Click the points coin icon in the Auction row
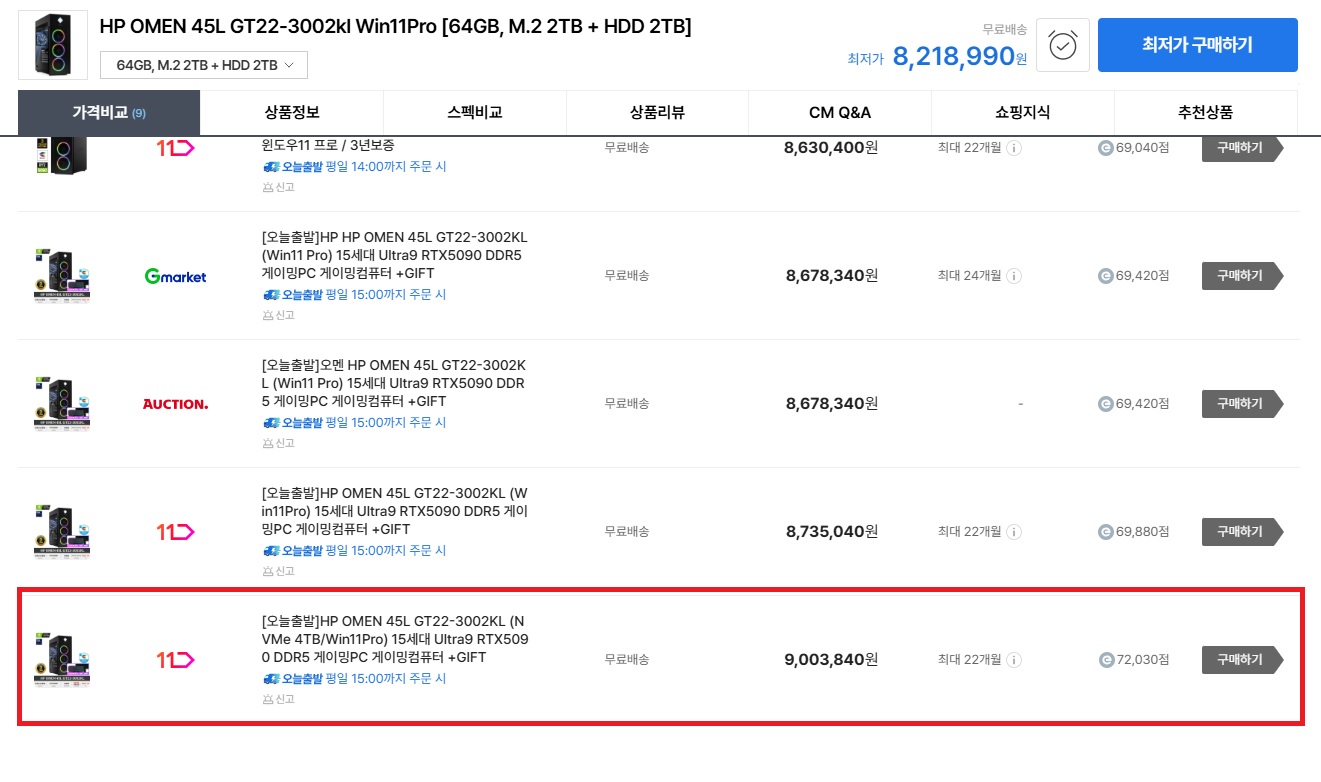 pos(1105,404)
